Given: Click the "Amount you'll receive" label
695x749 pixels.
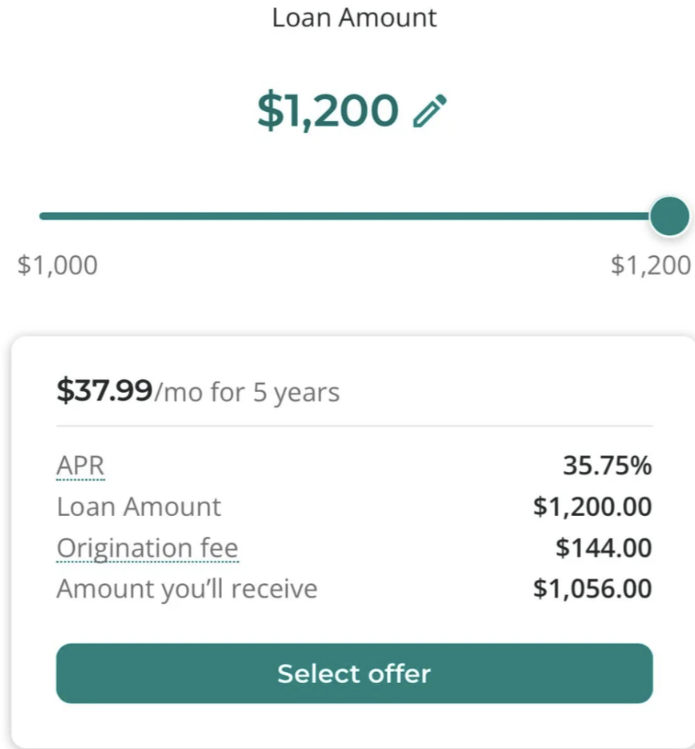Looking at the screenshot, I should pyautogui.click(x=186, y=589).
